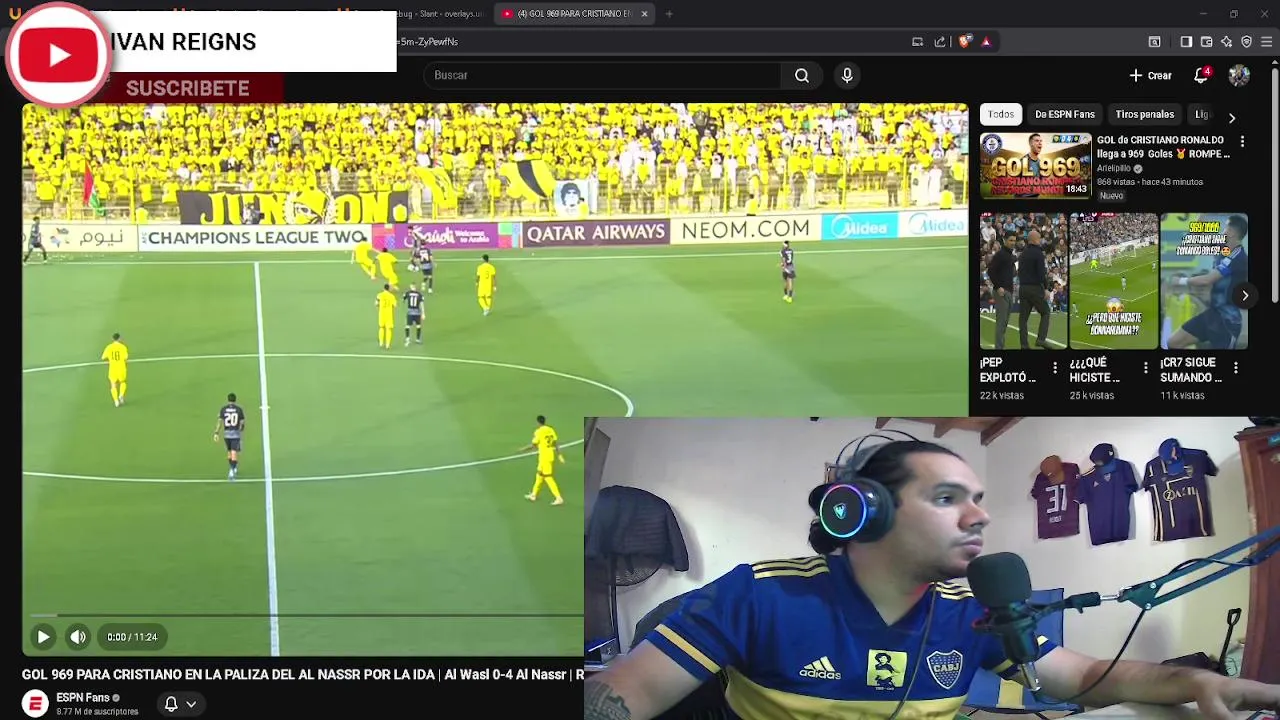Open the browser hamburger menu
This screenshot has height=720, width=1280.
1267,42
